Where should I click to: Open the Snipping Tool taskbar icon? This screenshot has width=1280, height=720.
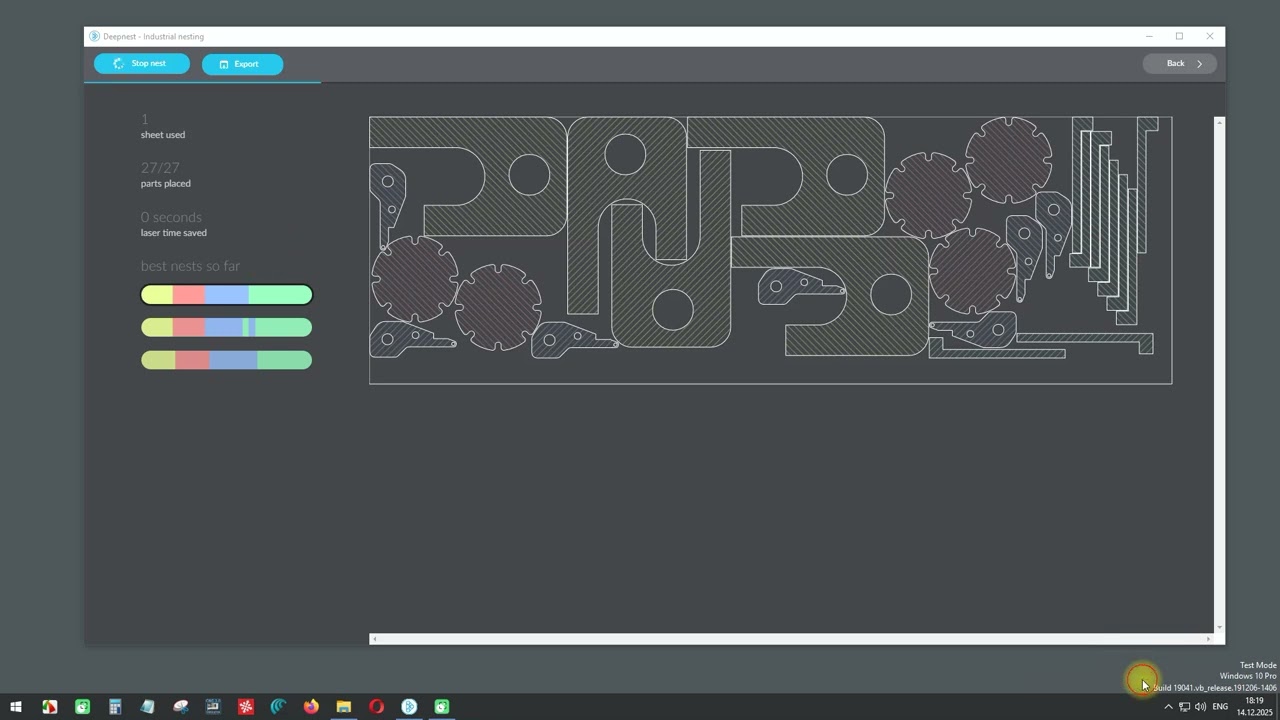coord(180,707)
